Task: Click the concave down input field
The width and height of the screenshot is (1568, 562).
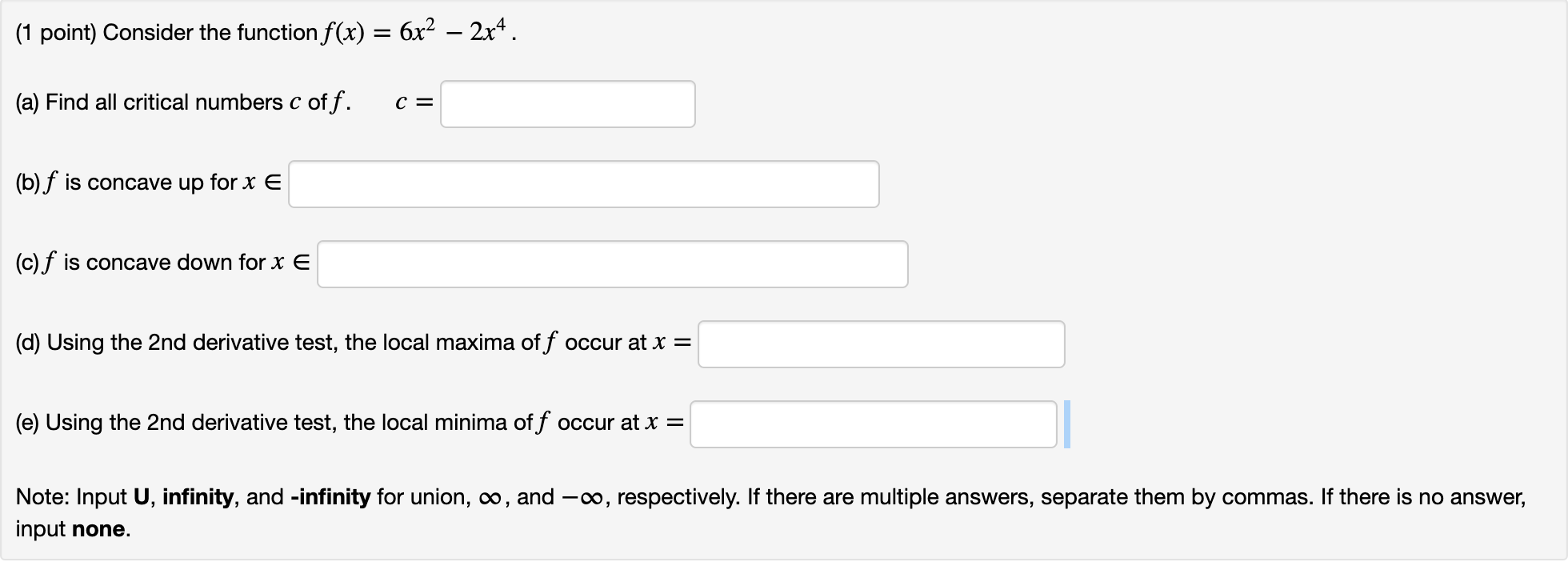Action: pos(612,264)
